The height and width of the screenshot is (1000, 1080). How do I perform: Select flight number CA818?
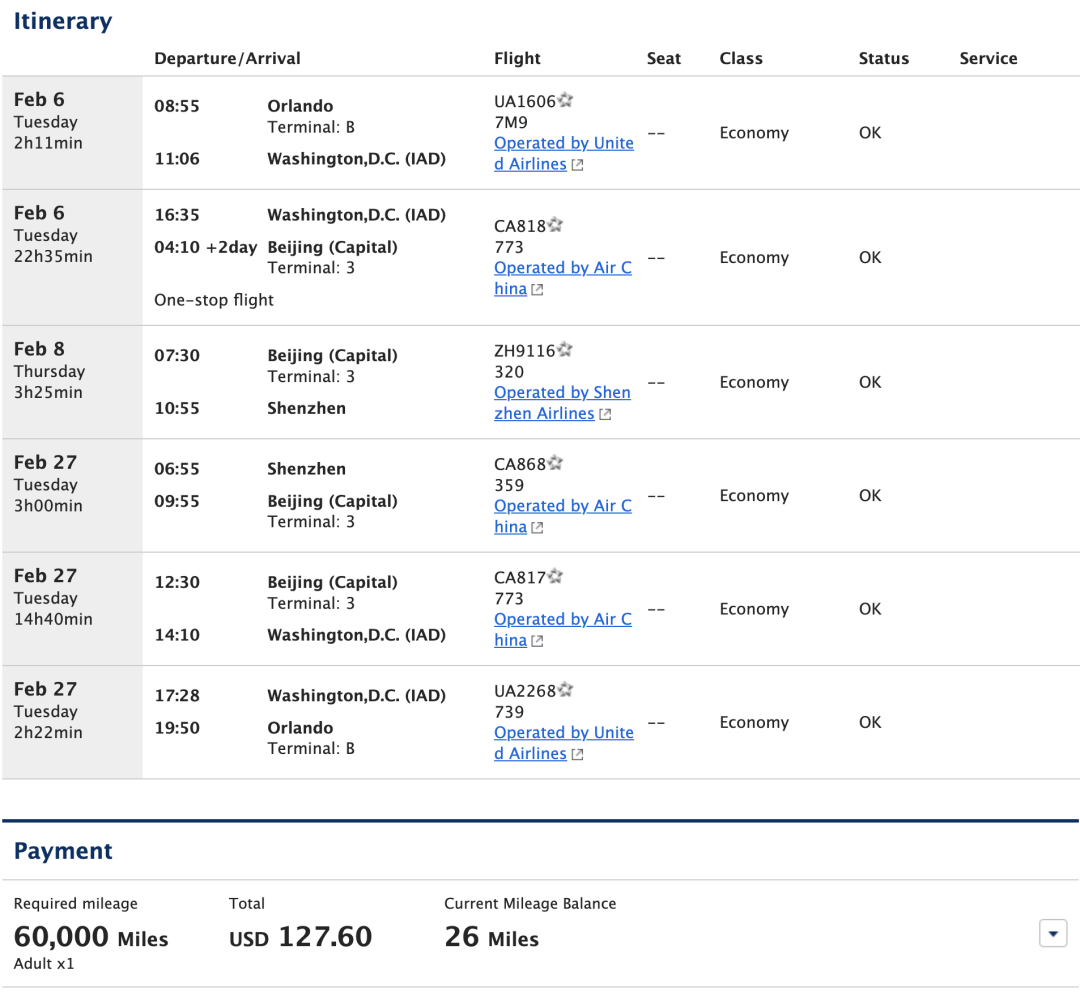[x=520, y=227]
